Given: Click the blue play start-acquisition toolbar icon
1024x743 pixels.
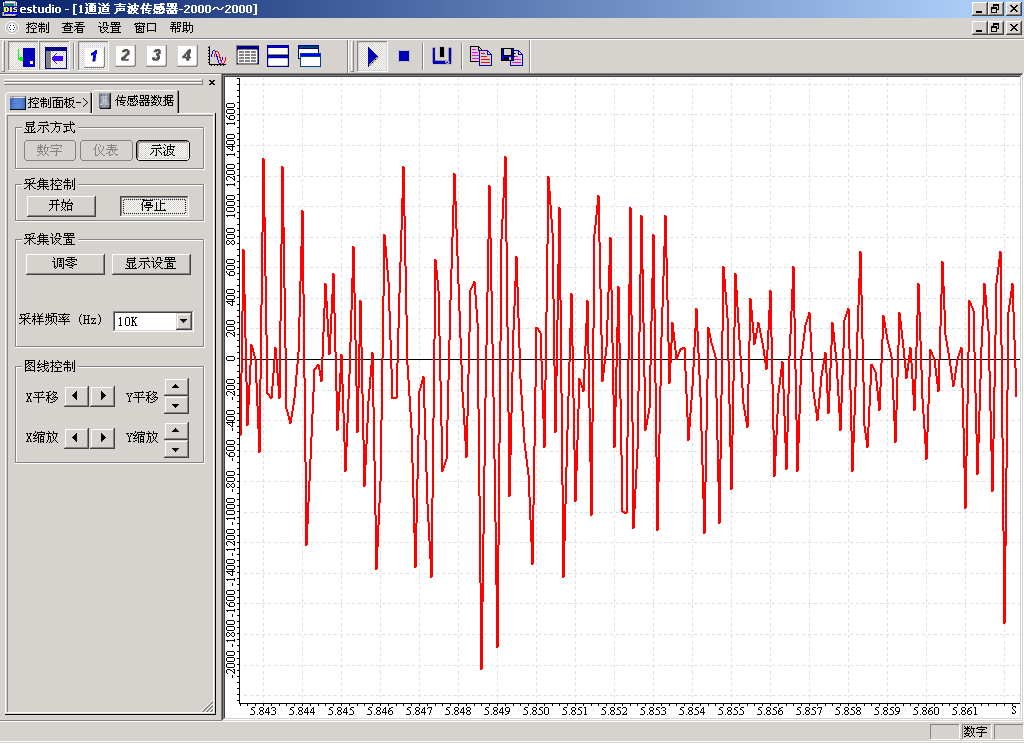Looking at the screenshot, I should 372,56.
